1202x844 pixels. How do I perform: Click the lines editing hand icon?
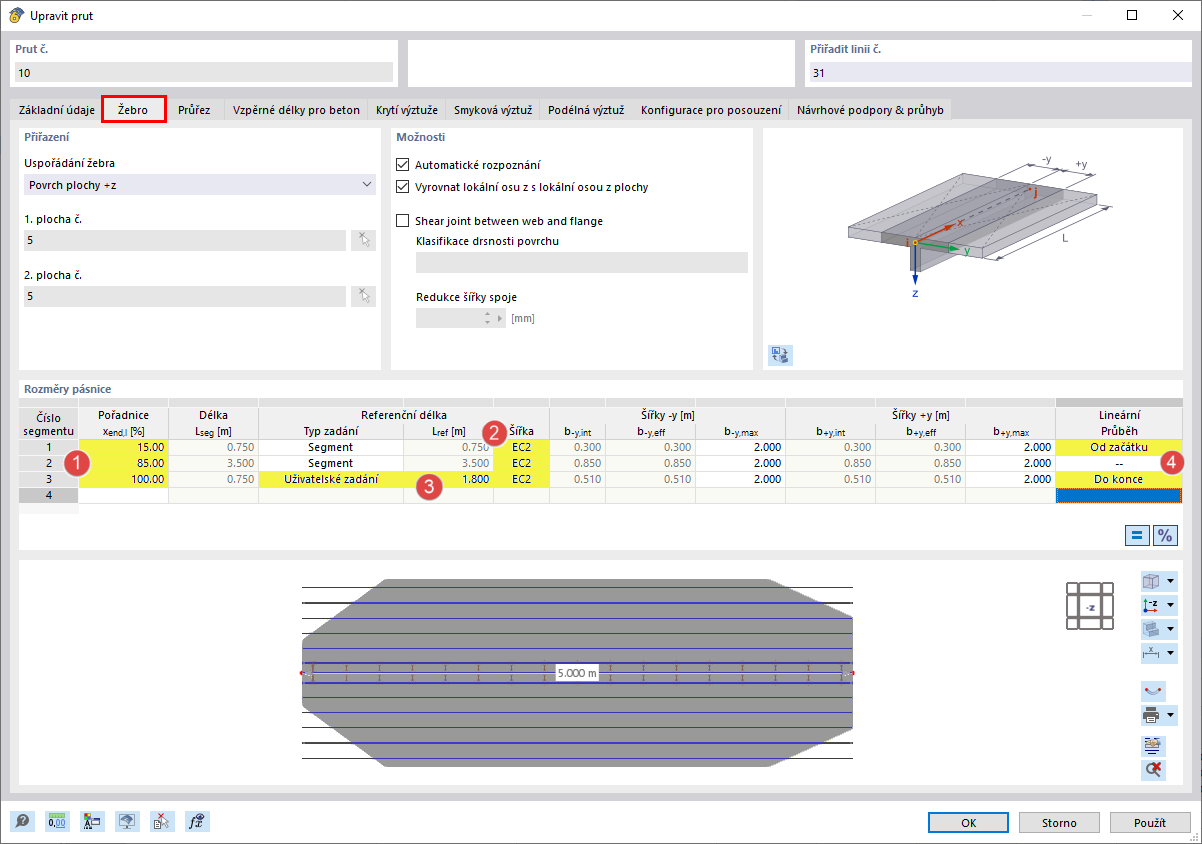pyautogui.click(x=1152, y=746)
